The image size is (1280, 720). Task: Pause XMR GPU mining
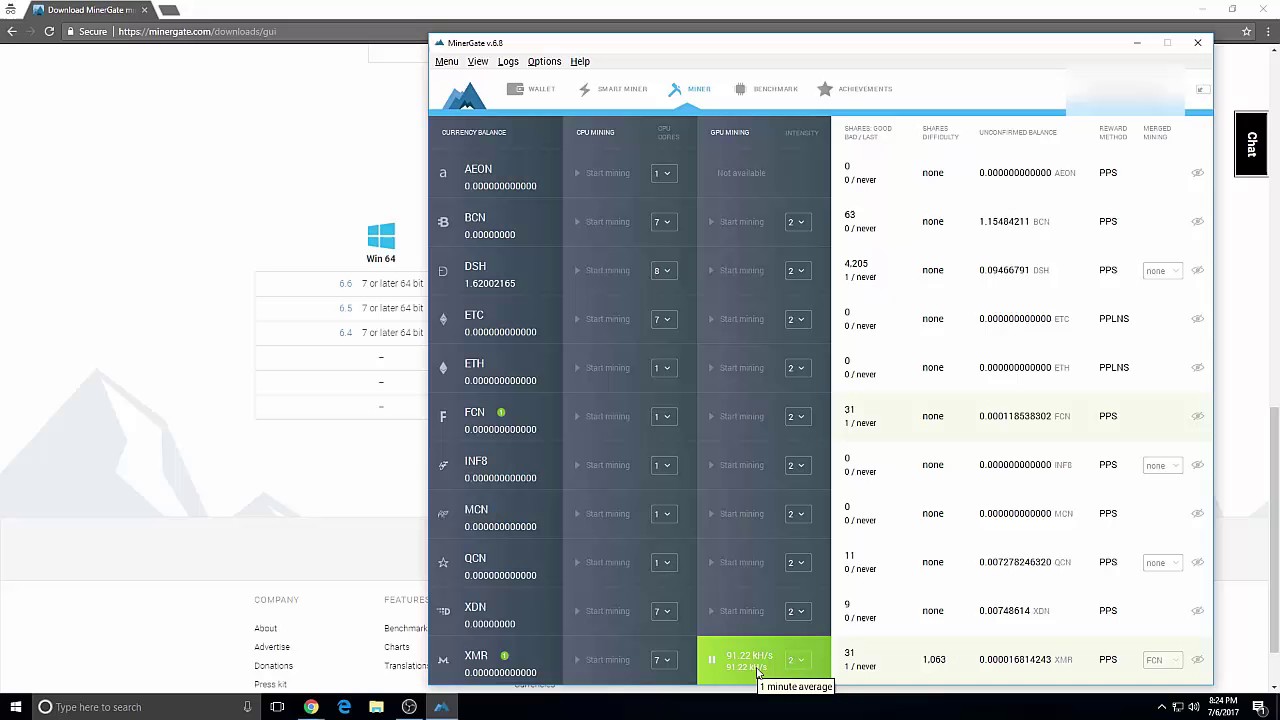coord(712,660)
